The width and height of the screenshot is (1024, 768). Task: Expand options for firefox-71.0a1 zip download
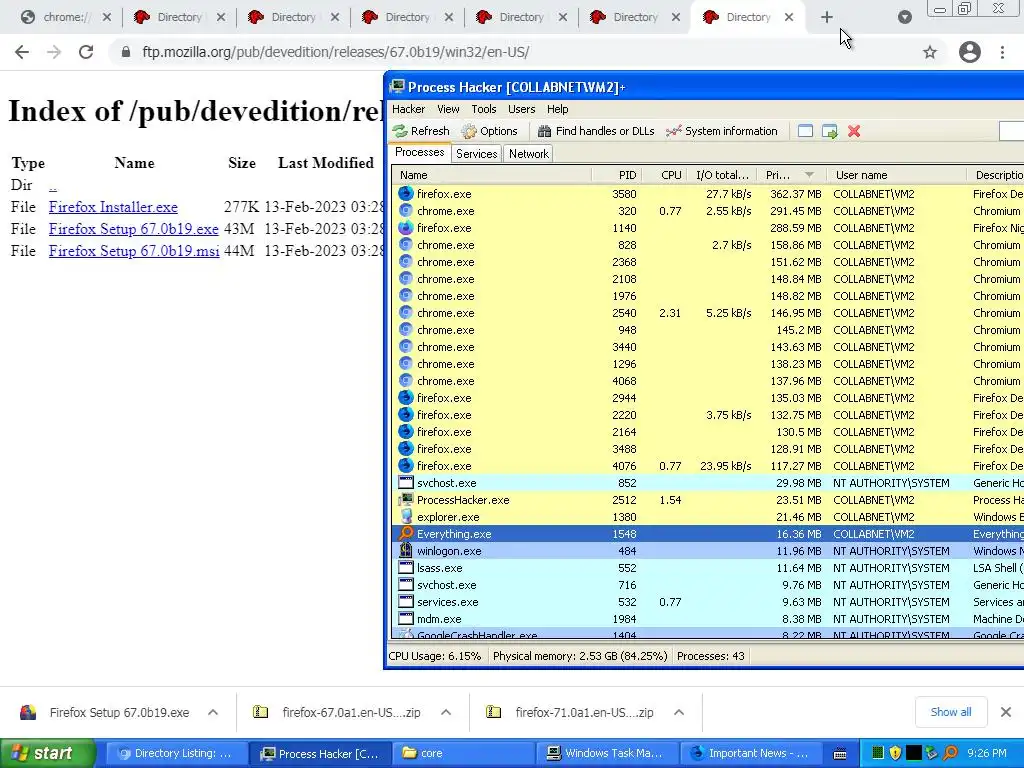coord(679,712)
